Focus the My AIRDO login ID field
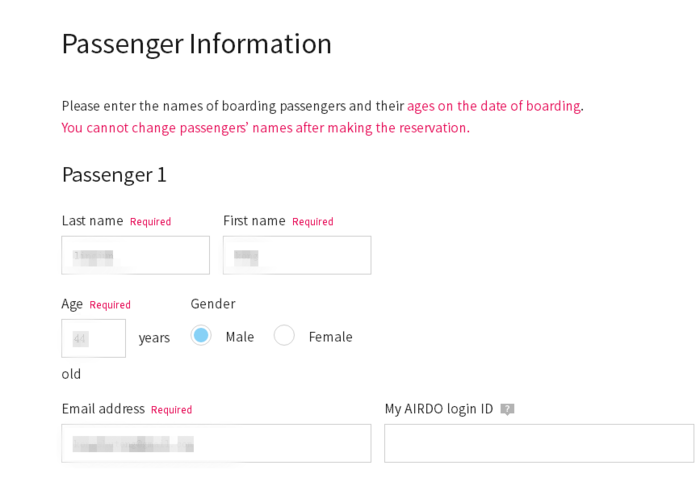700x478 pixels. coord(539,443)
